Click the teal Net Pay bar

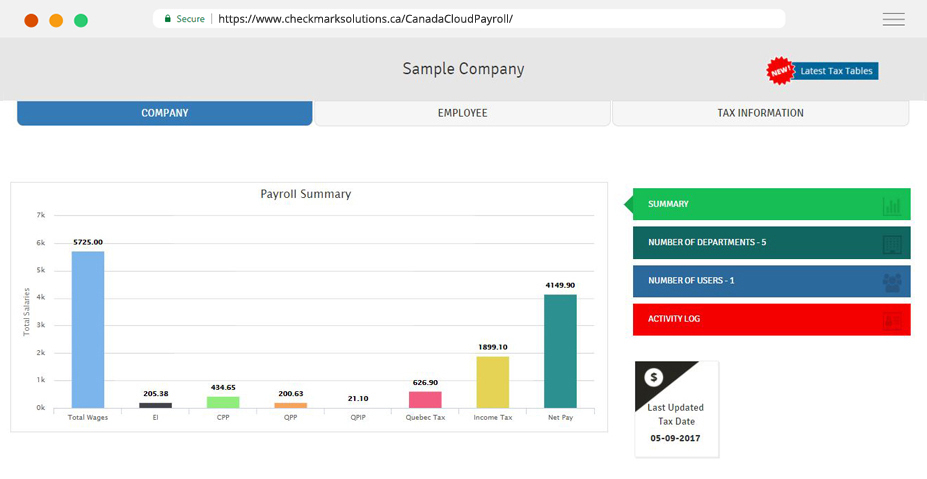[x=560, y=351]
